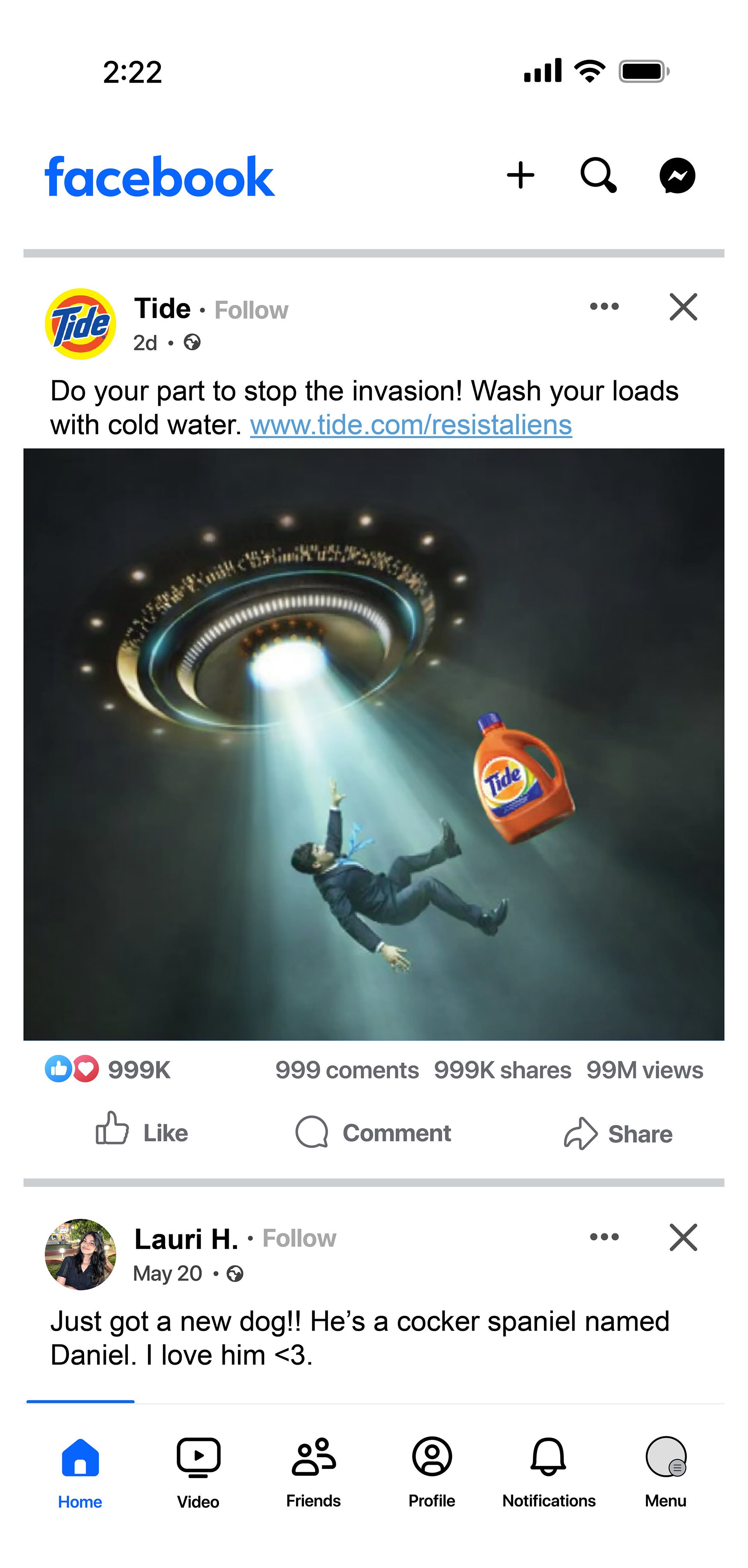
Task: Open the Tide profile logo
Action: pos(80,324)
